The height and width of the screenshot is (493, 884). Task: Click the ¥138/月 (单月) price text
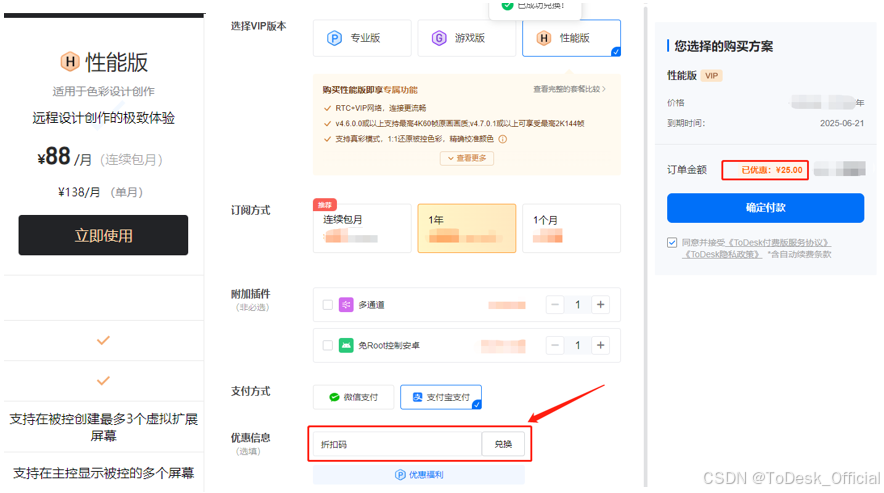[100, 192]
